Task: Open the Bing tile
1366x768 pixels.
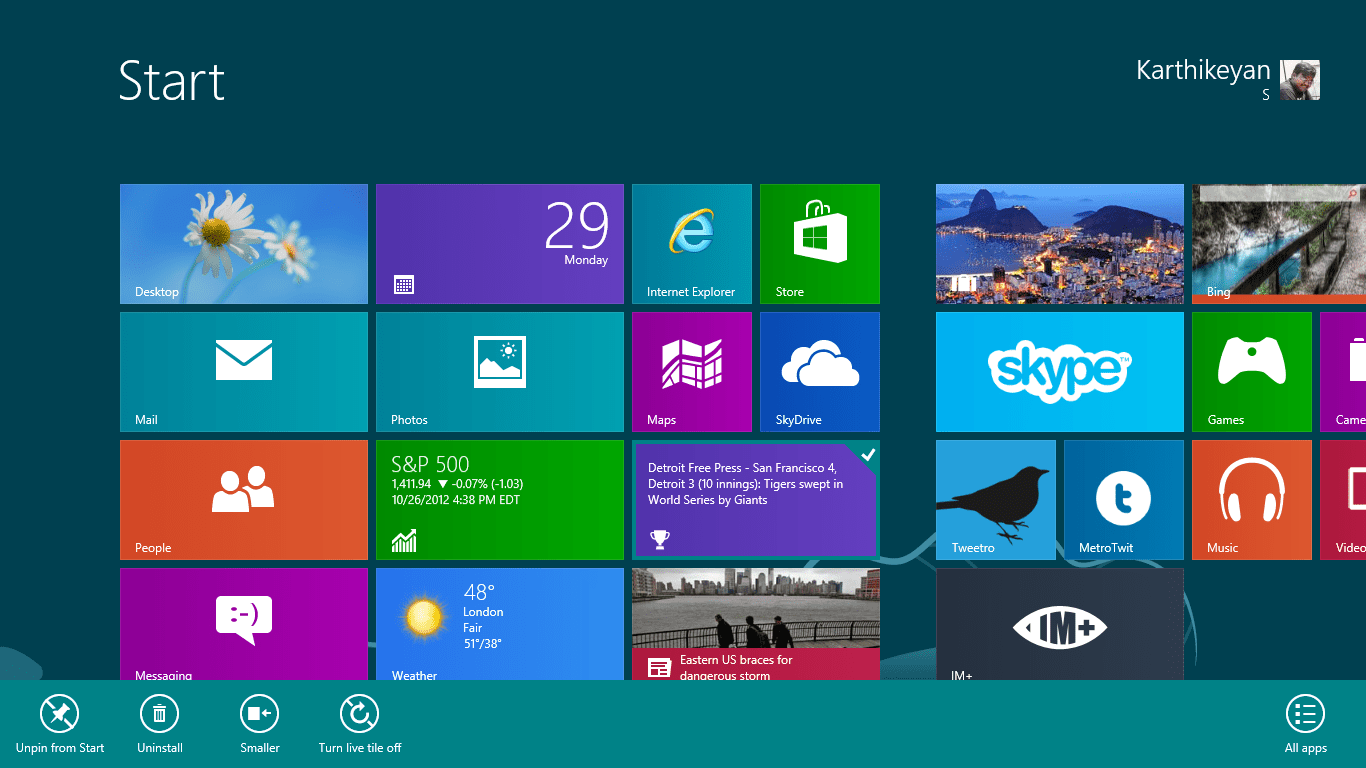Action: click(1279, 244)
